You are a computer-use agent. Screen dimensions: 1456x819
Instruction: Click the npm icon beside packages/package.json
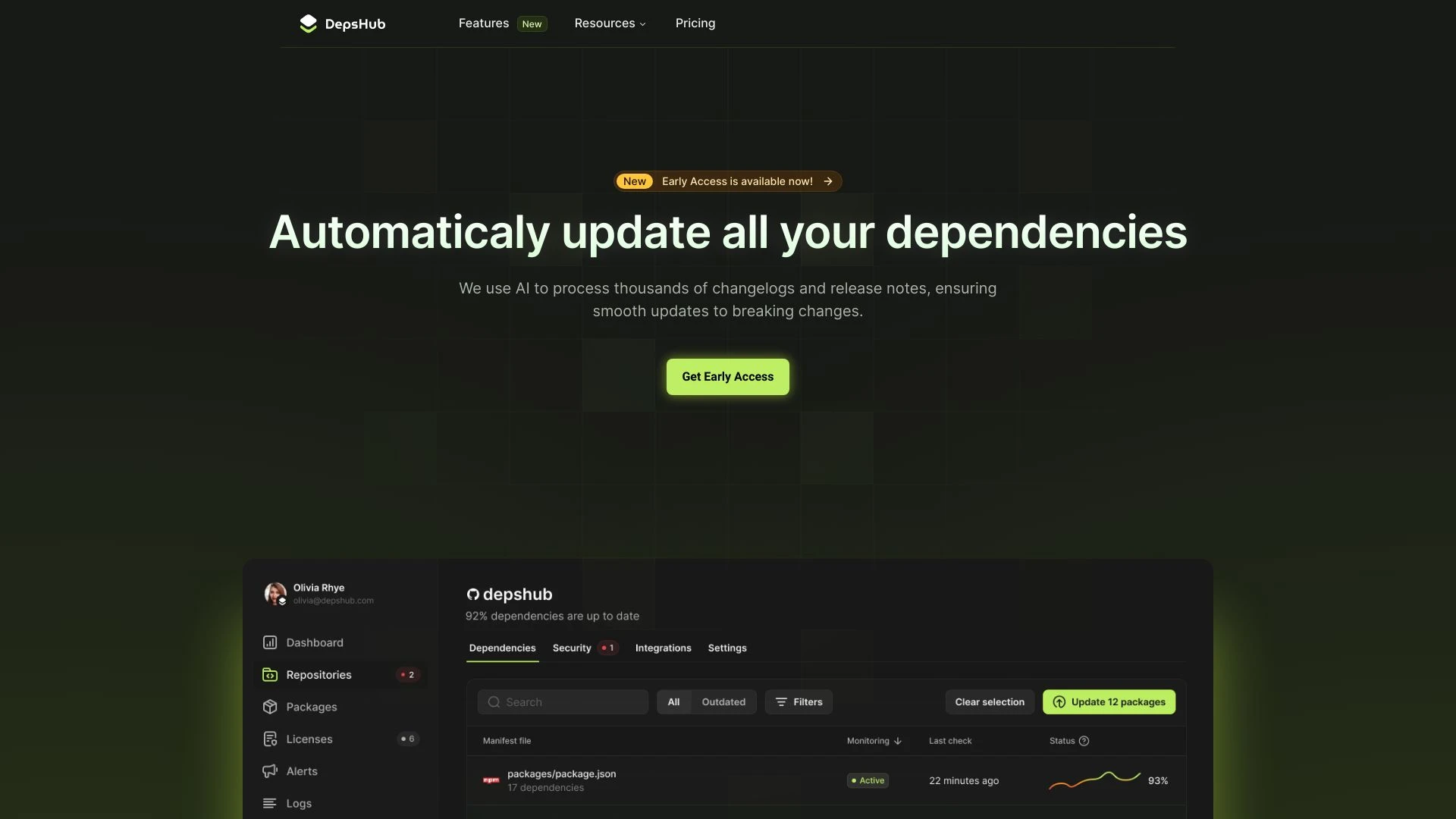491,780
